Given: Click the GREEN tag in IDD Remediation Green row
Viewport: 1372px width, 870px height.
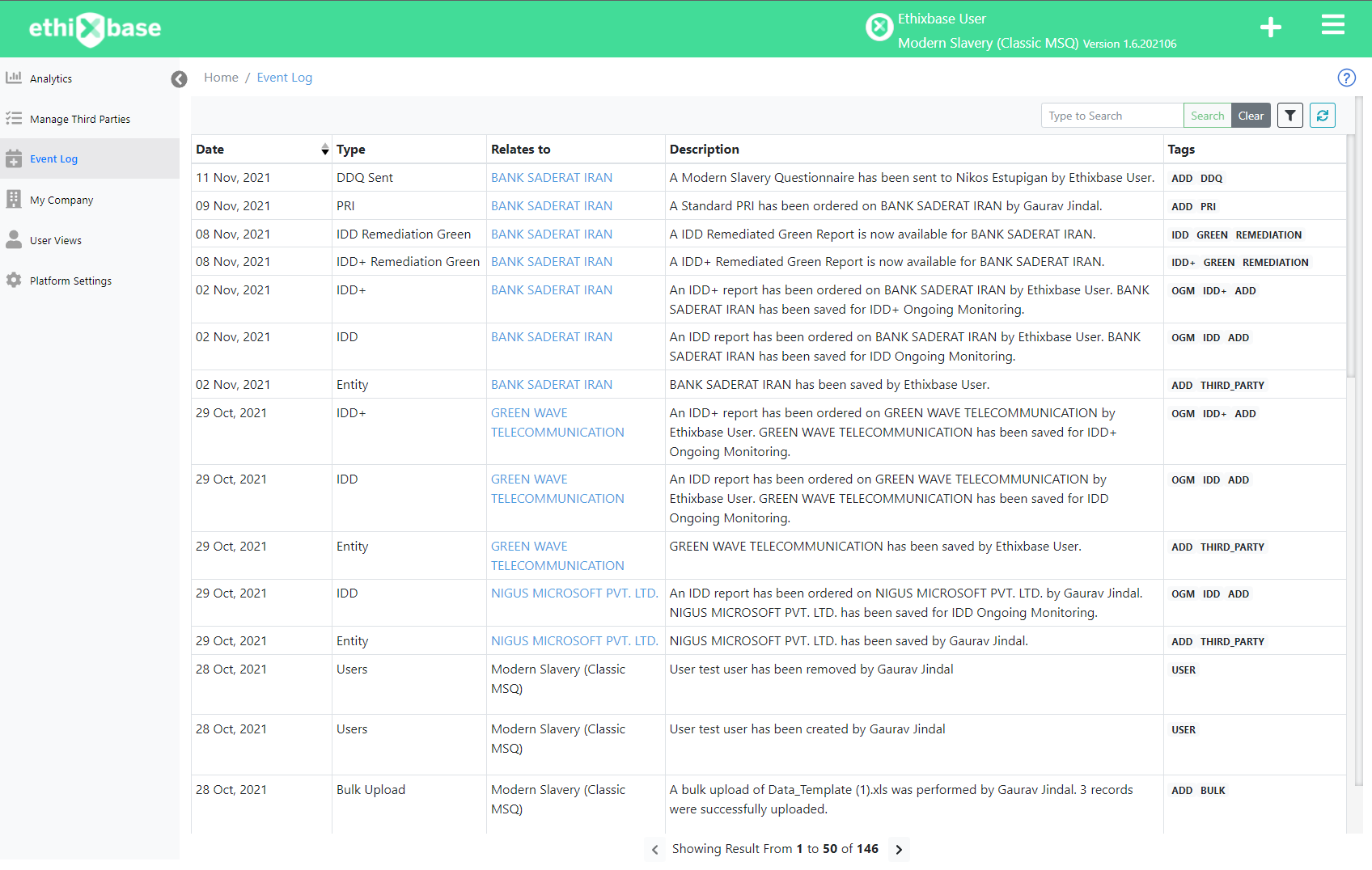Looking at the screenshot, I should point(1212,235).
